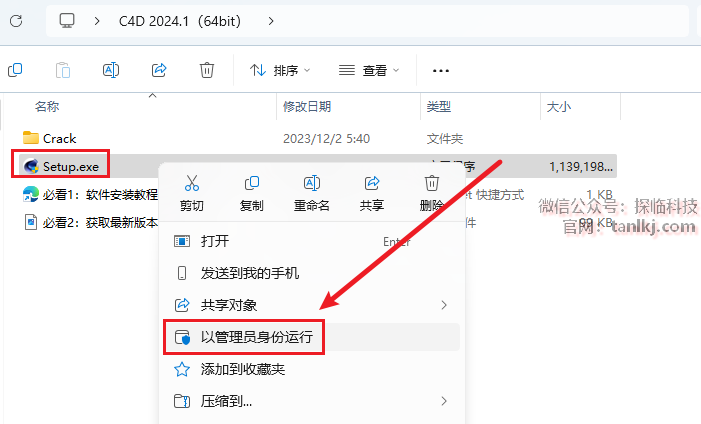Click the icon beside 打开 menu entry
This screenshot has height=424, width=701.
[182, 242]
